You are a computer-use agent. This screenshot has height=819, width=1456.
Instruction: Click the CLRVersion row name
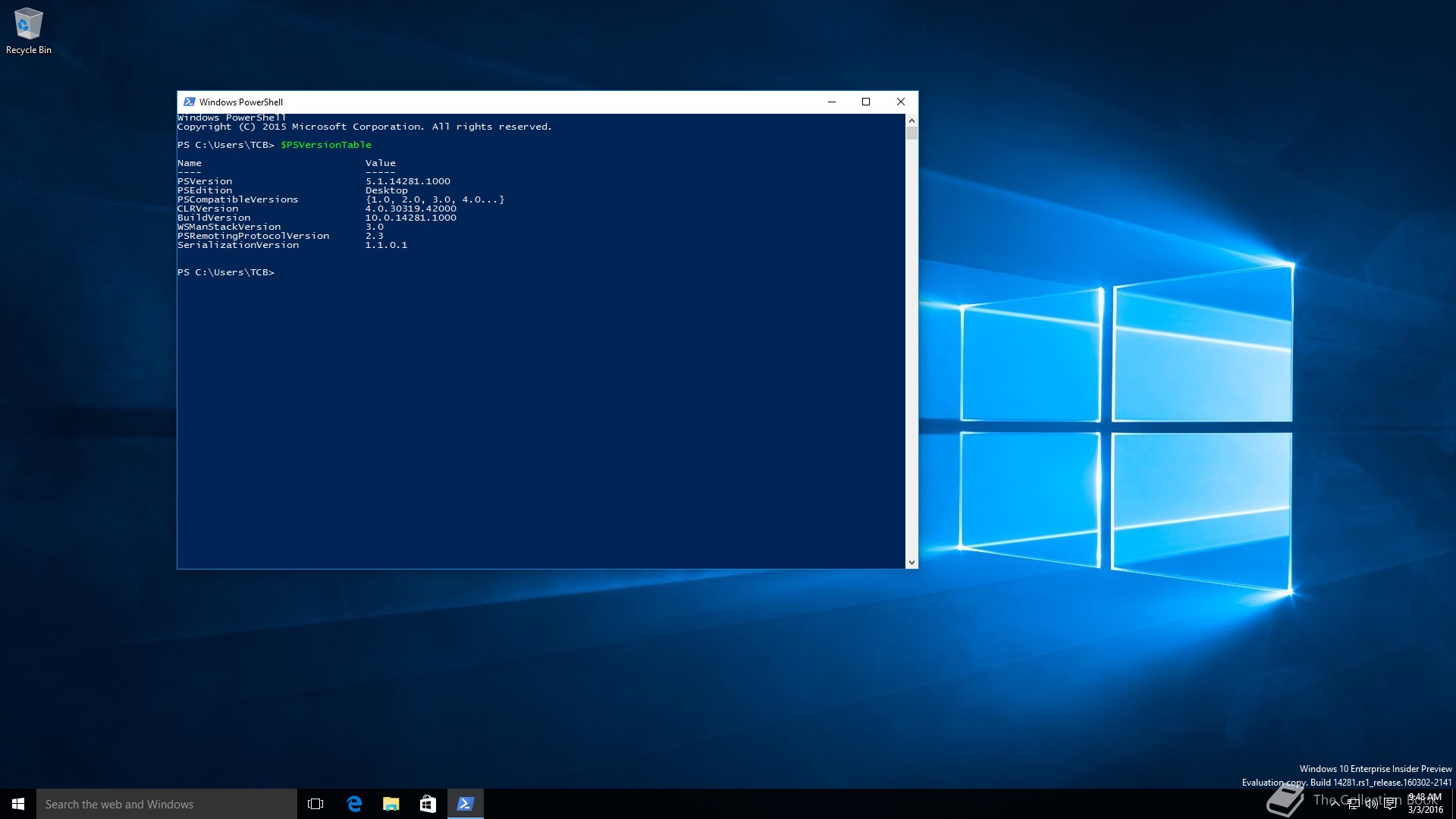click(x=208, y=209)
